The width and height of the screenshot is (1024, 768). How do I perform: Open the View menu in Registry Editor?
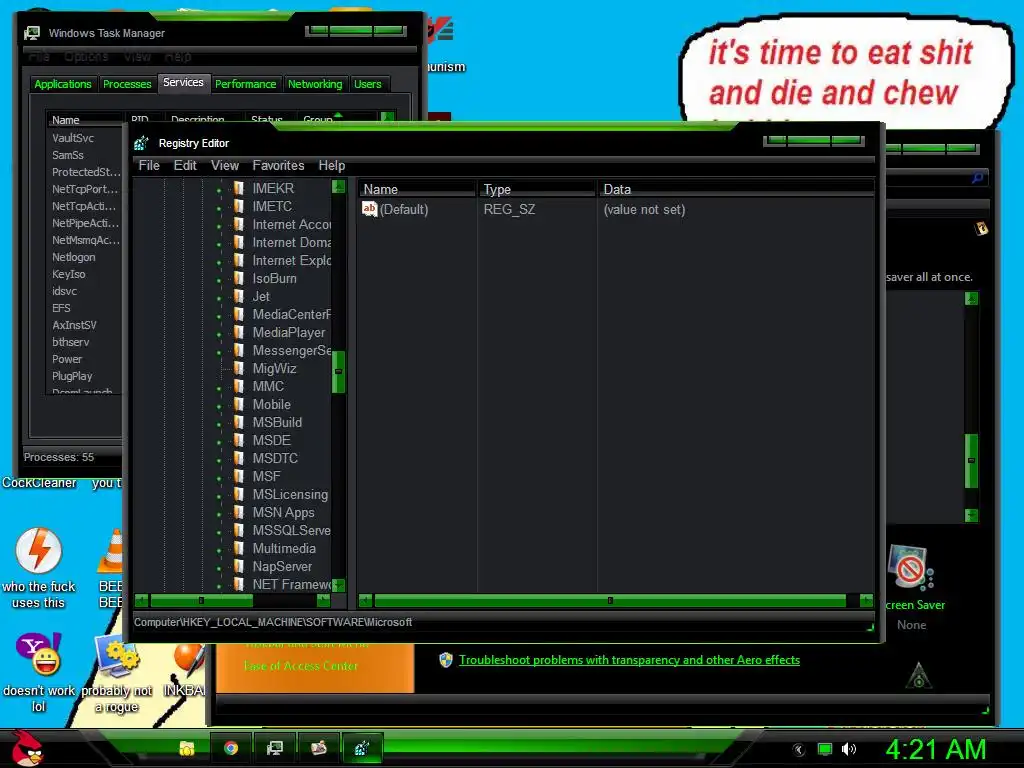225,165
